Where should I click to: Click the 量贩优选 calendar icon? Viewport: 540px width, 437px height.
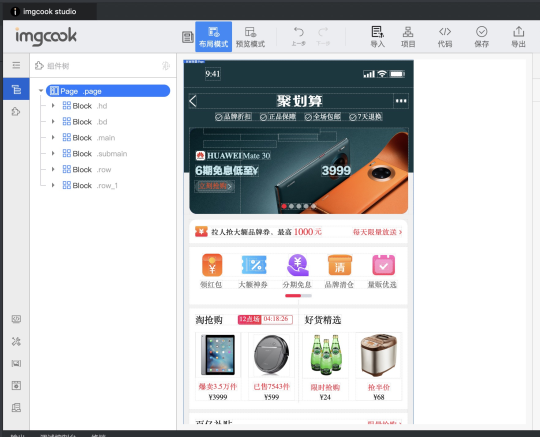(x=383, y=265)
